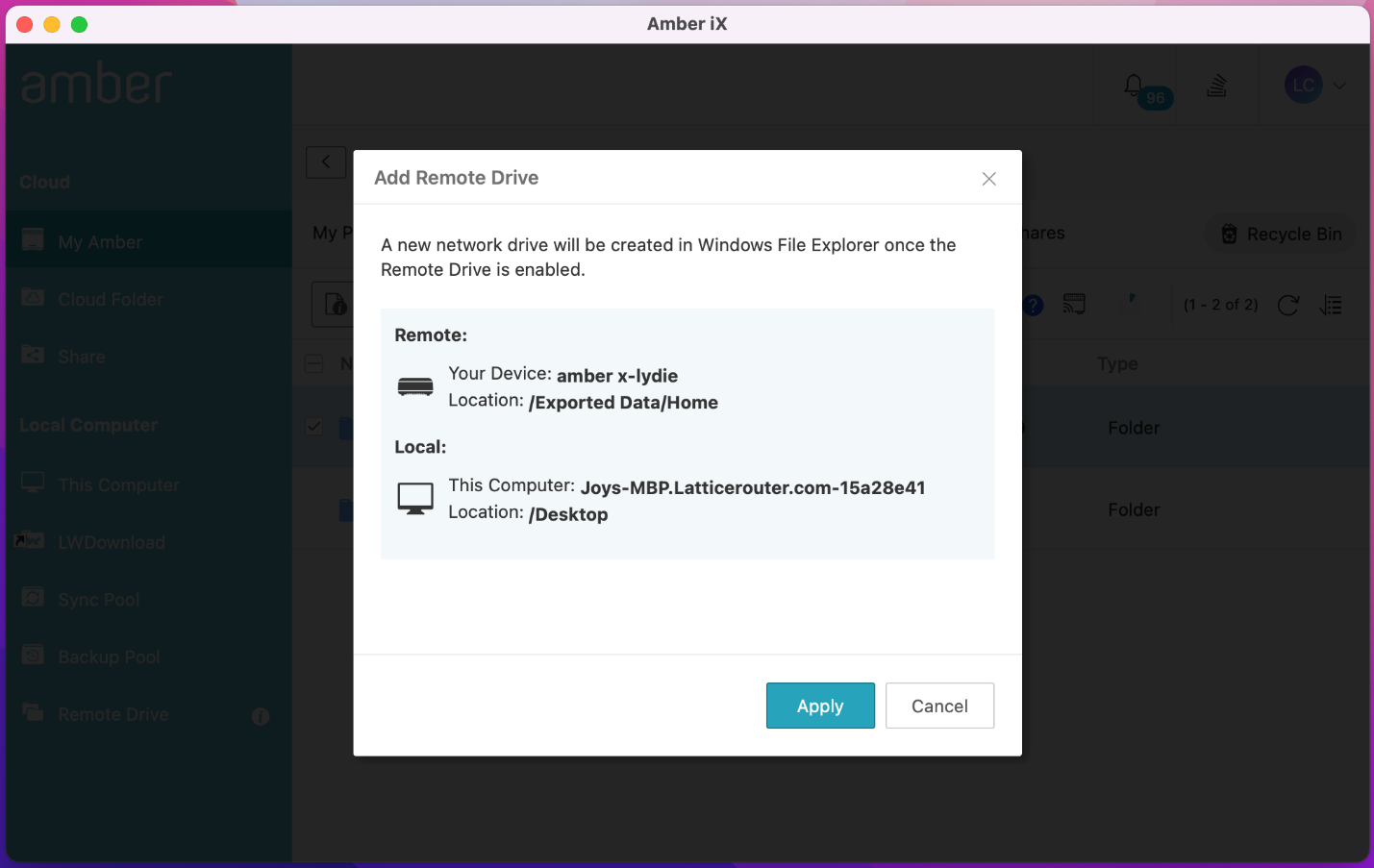Click the Remote Drive info icon

(x=261, y=716)
